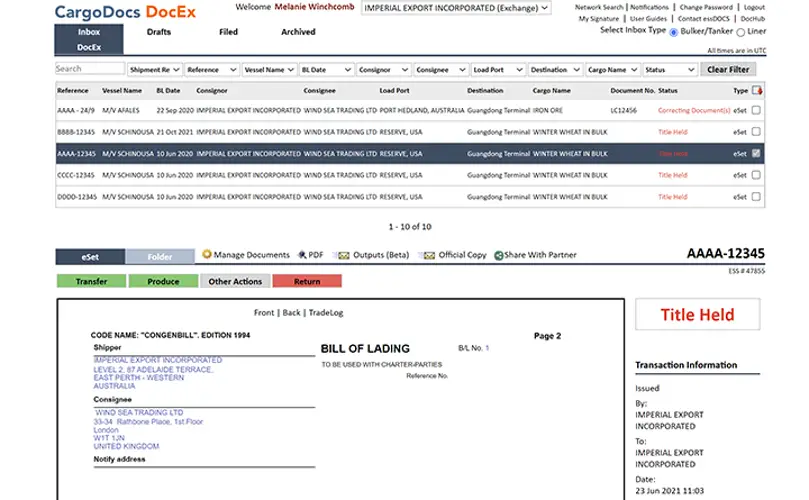Image resolution: width=809 pixels, height=500 pixels.
Task: Click the Logout link
Action: tap(754, 7)
